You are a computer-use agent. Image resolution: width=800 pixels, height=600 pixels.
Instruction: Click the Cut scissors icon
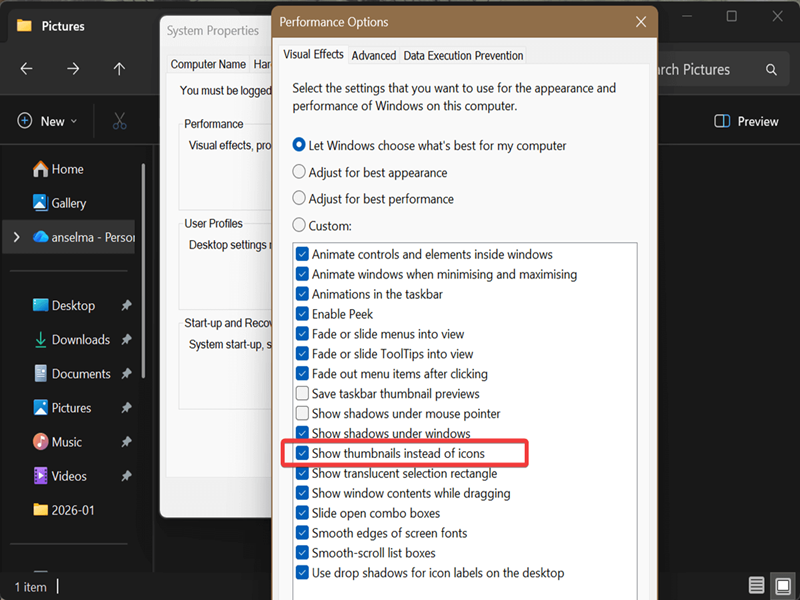click(120, 121)
